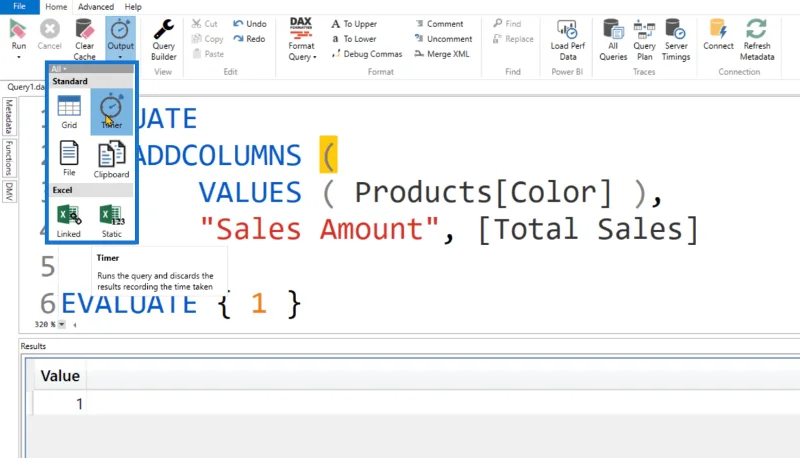Enable the Query Plan trace

click(644, 40)
